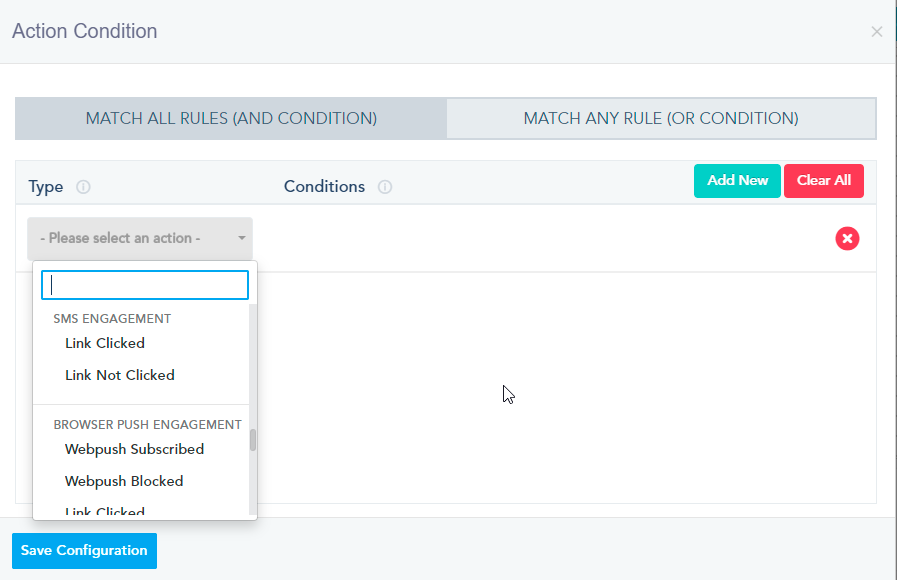
Task: Click the Conditions column heading
Action: 324,186
